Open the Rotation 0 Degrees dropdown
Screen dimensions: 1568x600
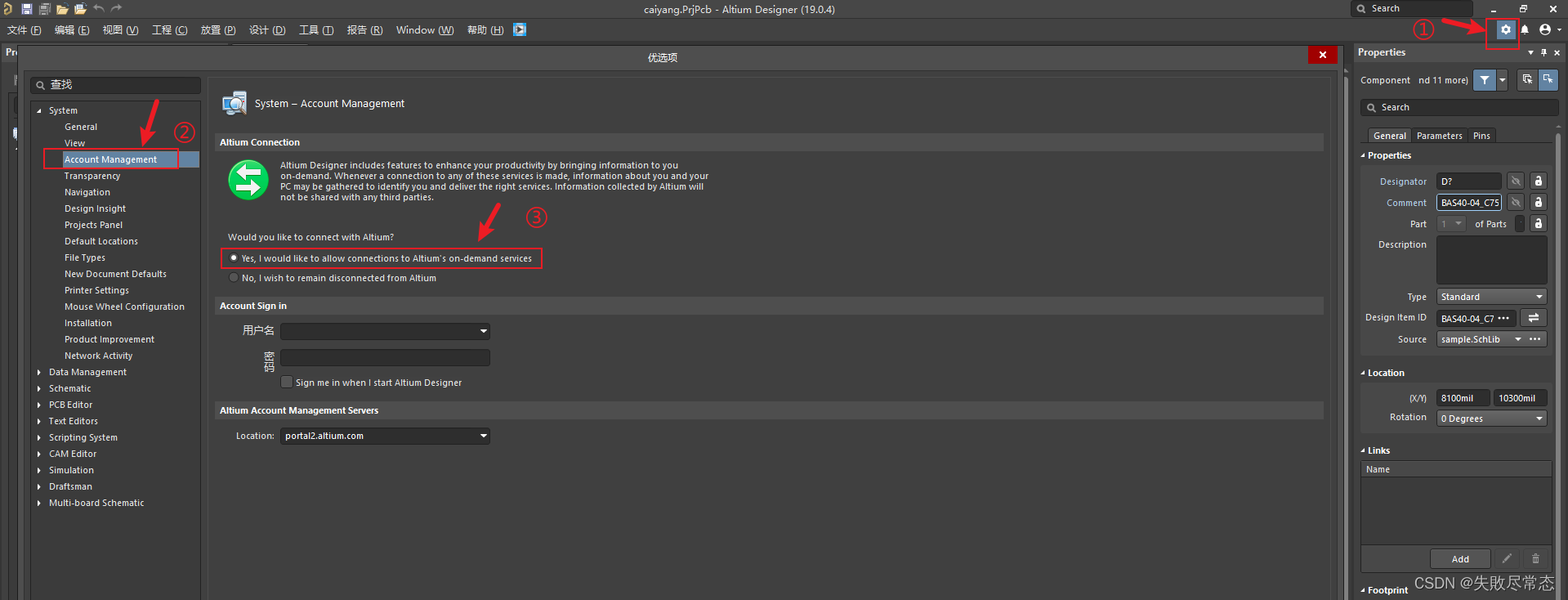(x=1491, y=419)
